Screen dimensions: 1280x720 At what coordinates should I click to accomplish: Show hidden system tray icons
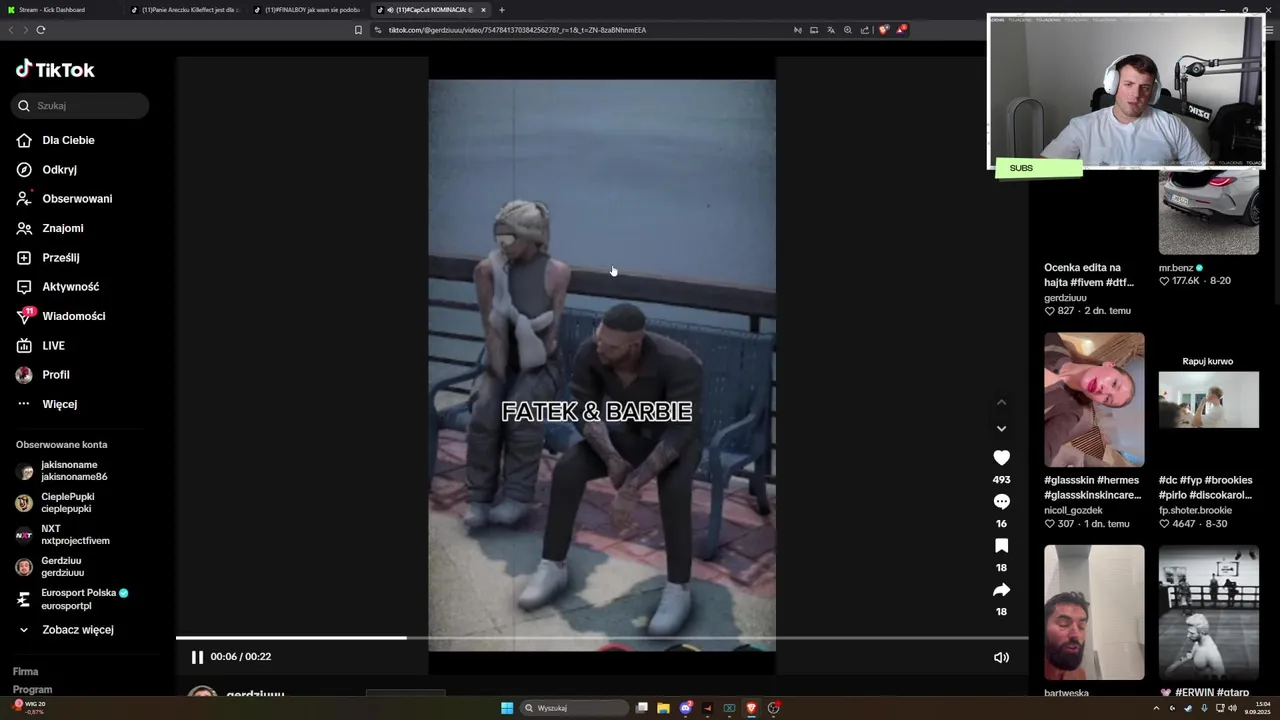1156,708
